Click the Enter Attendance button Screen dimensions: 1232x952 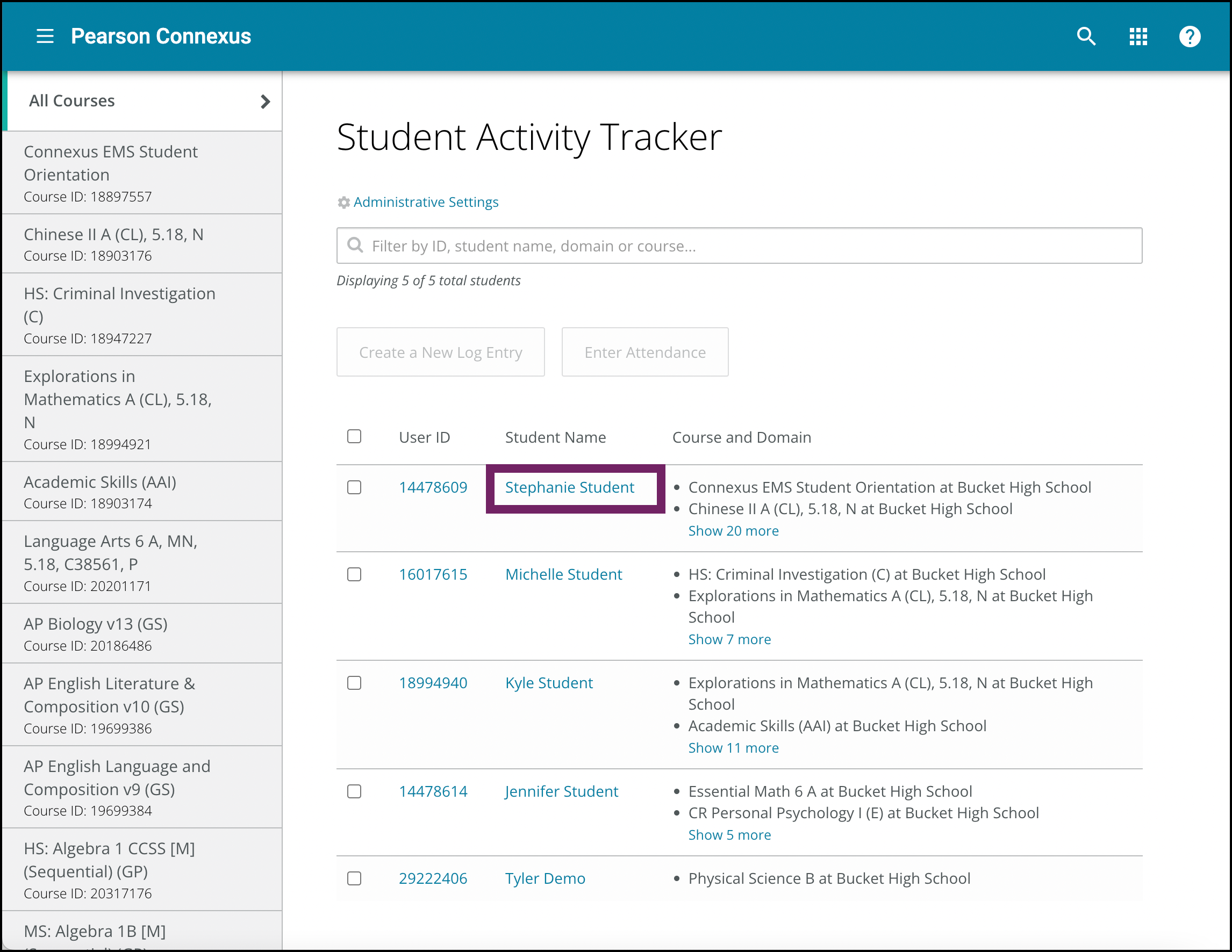[x=645, y=352]
